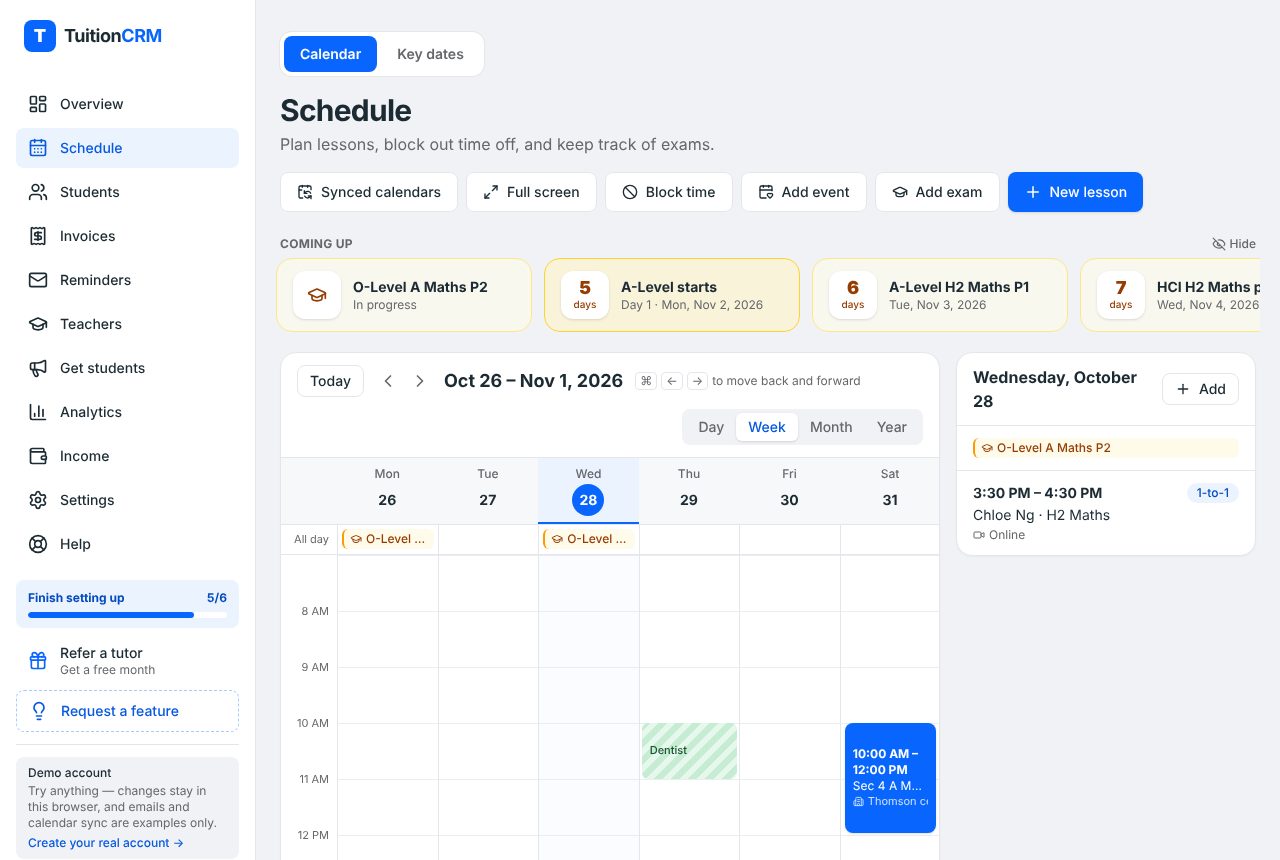Open Wednesday's all-day O-Level event

[589, 539]
